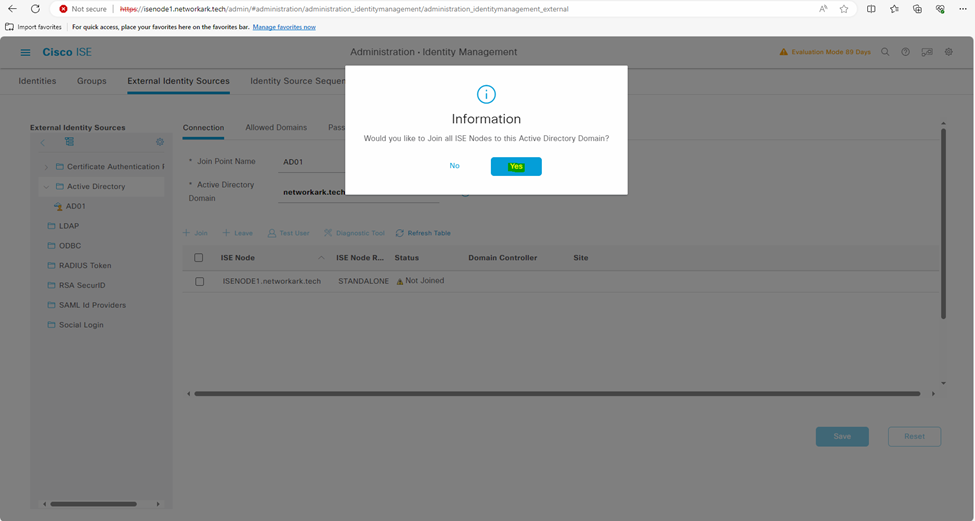Open the settings gear in ISE header
This screenshot has height=521, width=975.
[x=949, y=52]
